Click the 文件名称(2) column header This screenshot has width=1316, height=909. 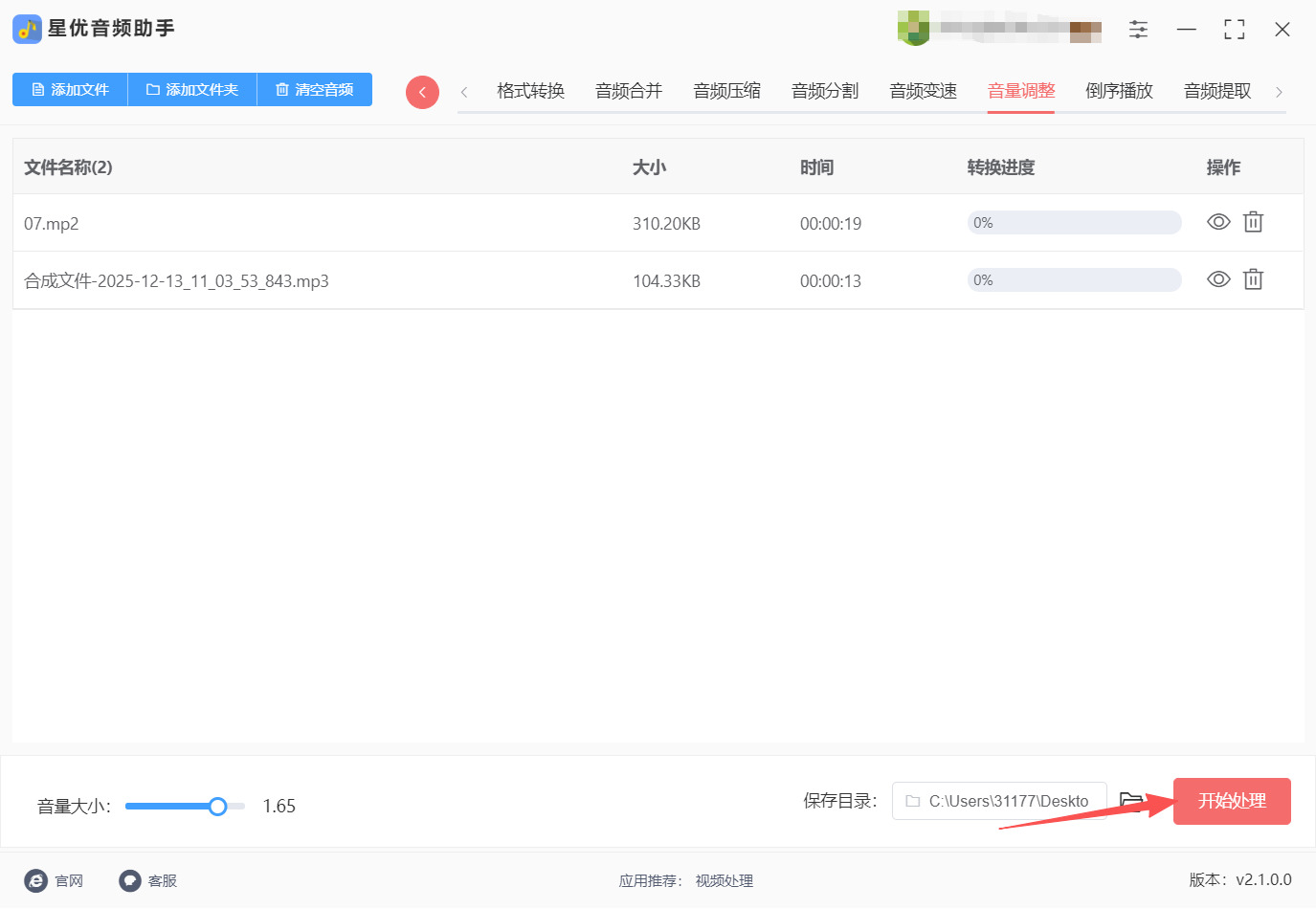click(68, 167)
